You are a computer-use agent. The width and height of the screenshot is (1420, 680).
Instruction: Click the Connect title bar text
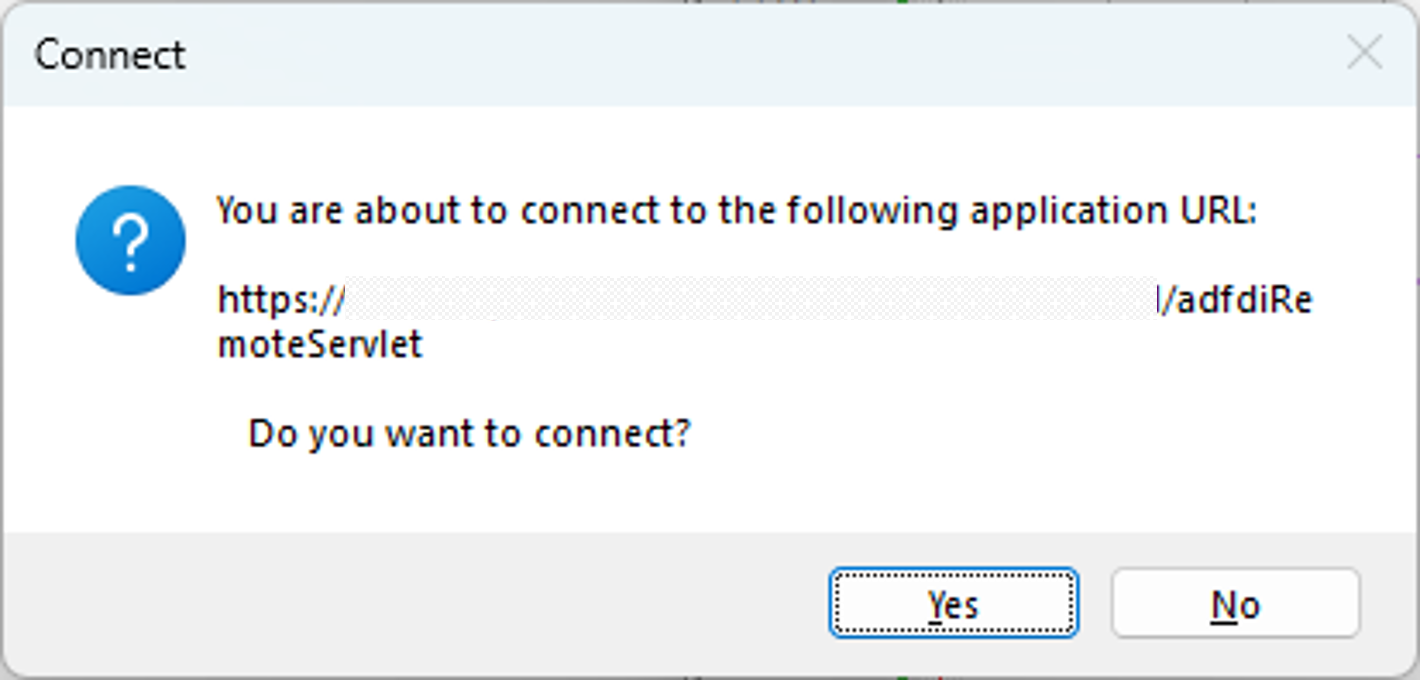click(x=109, y=56)
